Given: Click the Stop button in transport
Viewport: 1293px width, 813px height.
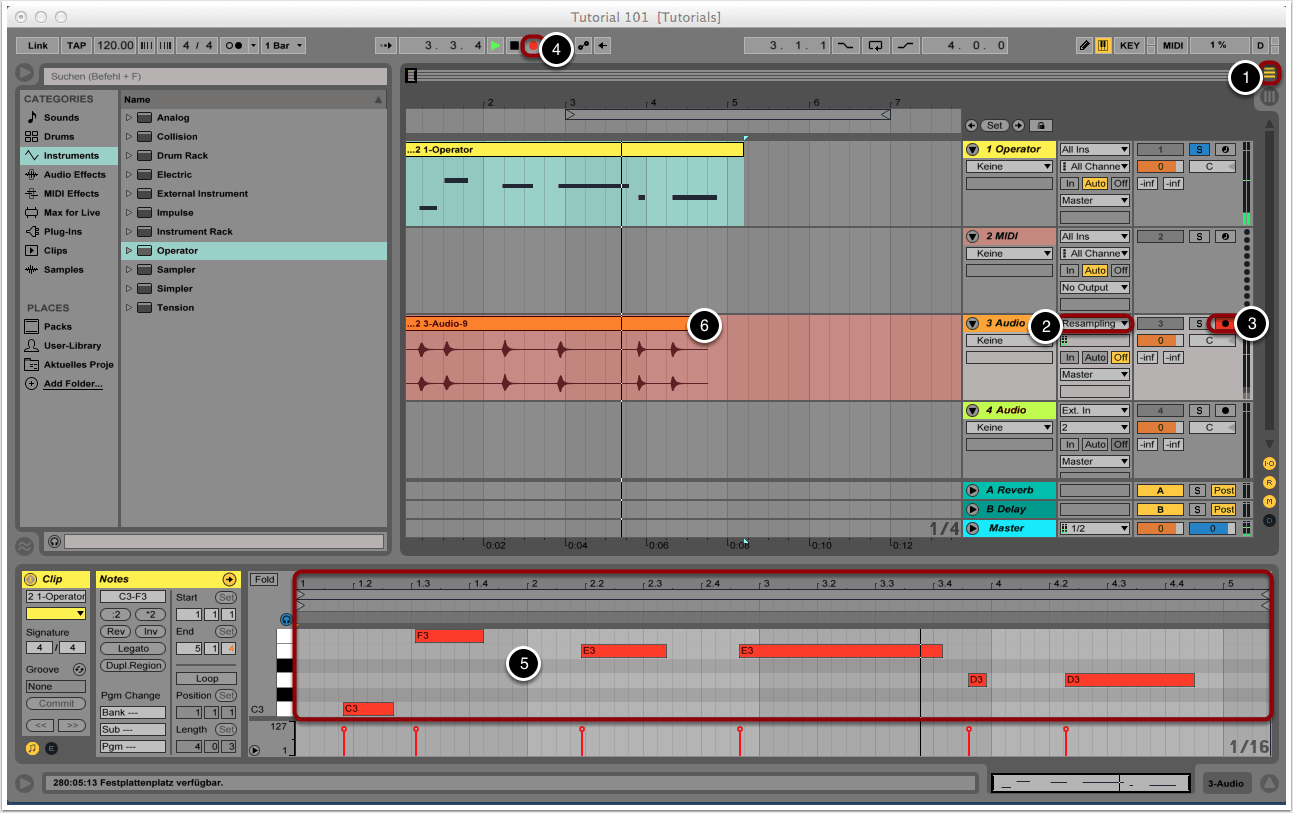Looking at the screenshot, I should (514, 46).
